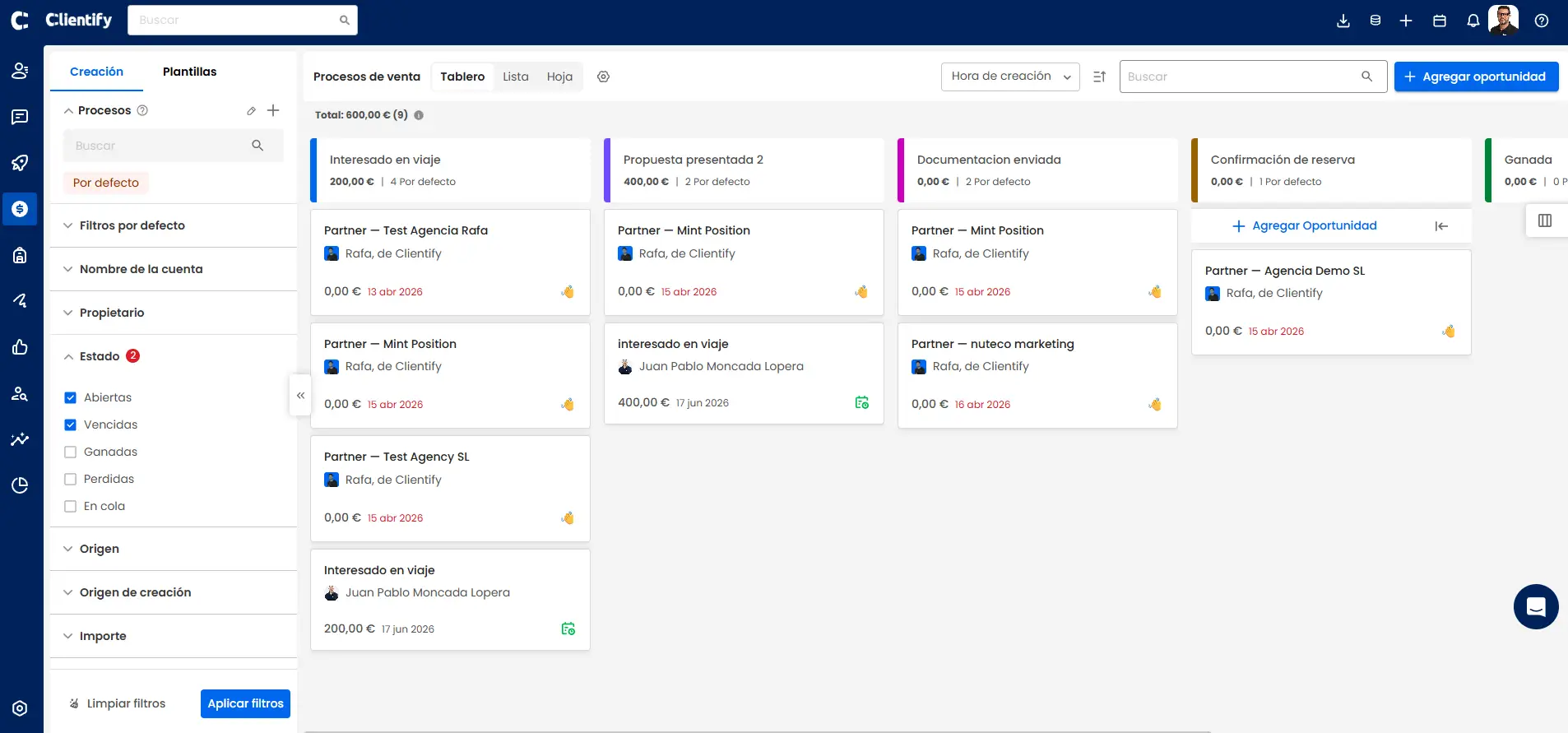1568x733 pixels.
Task: Open the thumbs-up sidebar icon
Action: (20, 347)
